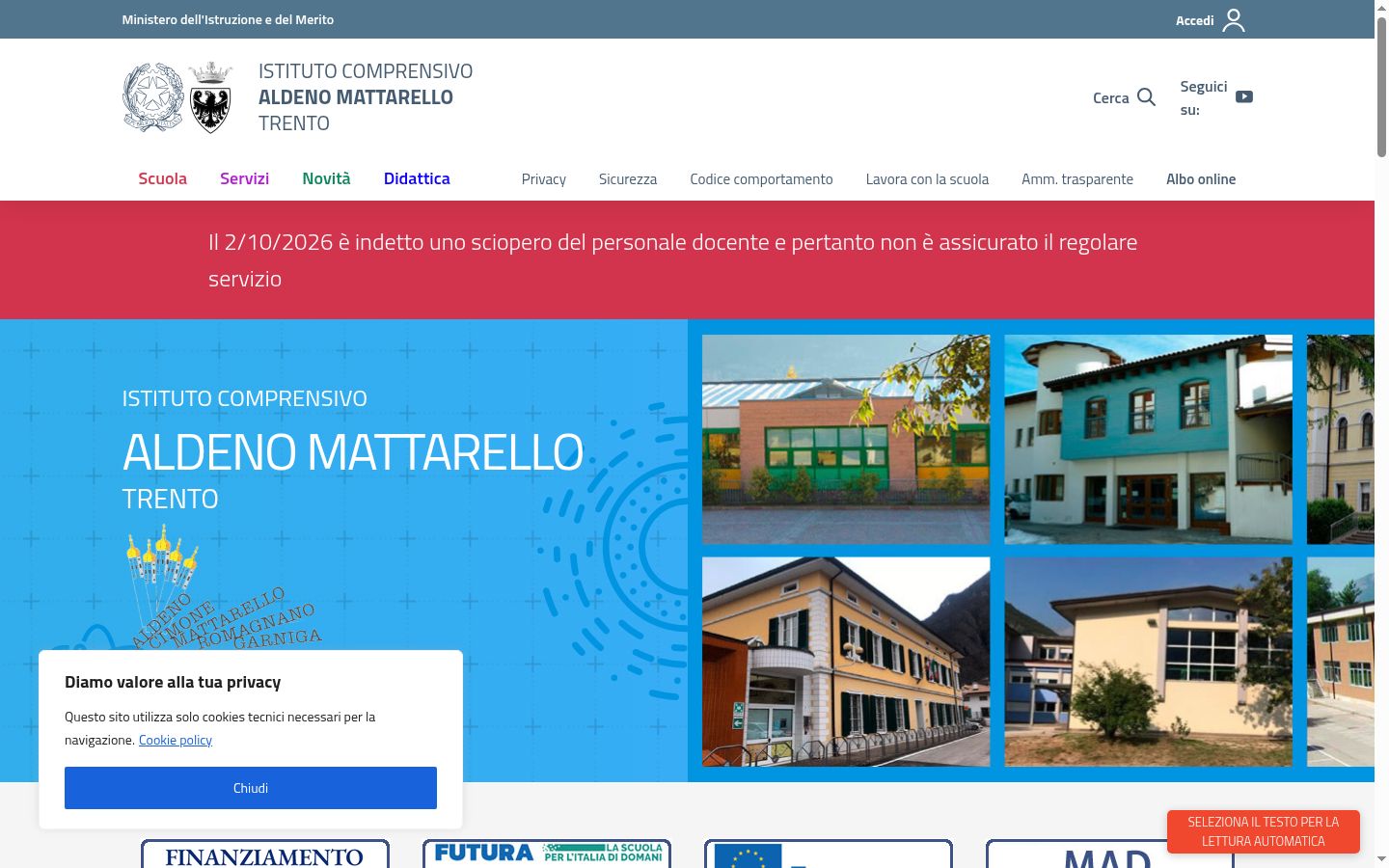Click the teal blue school building photo
Screen dimensions: 1389x868
[1148, 440]
